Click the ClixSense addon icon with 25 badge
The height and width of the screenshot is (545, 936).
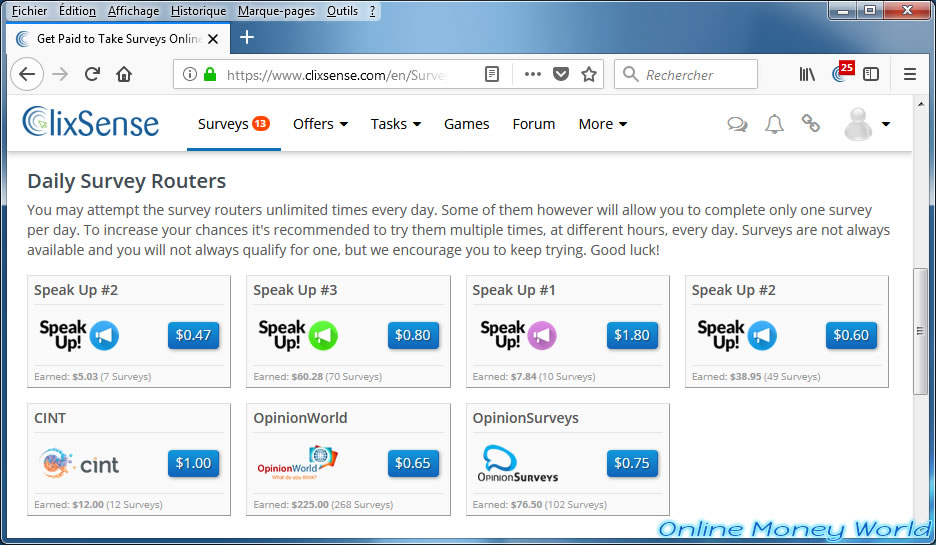(x=842, y=72)
